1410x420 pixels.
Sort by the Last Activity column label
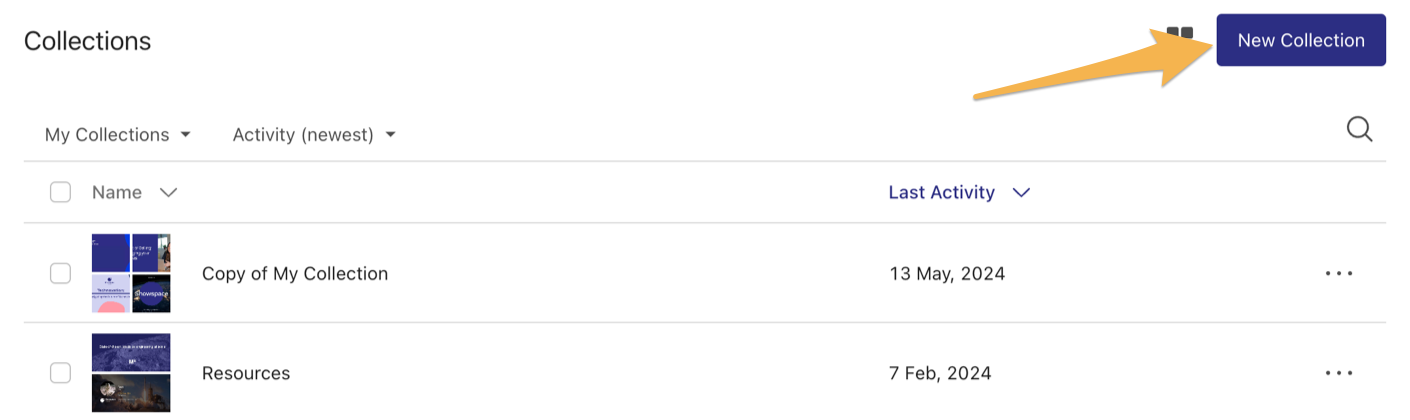(941, 192)
